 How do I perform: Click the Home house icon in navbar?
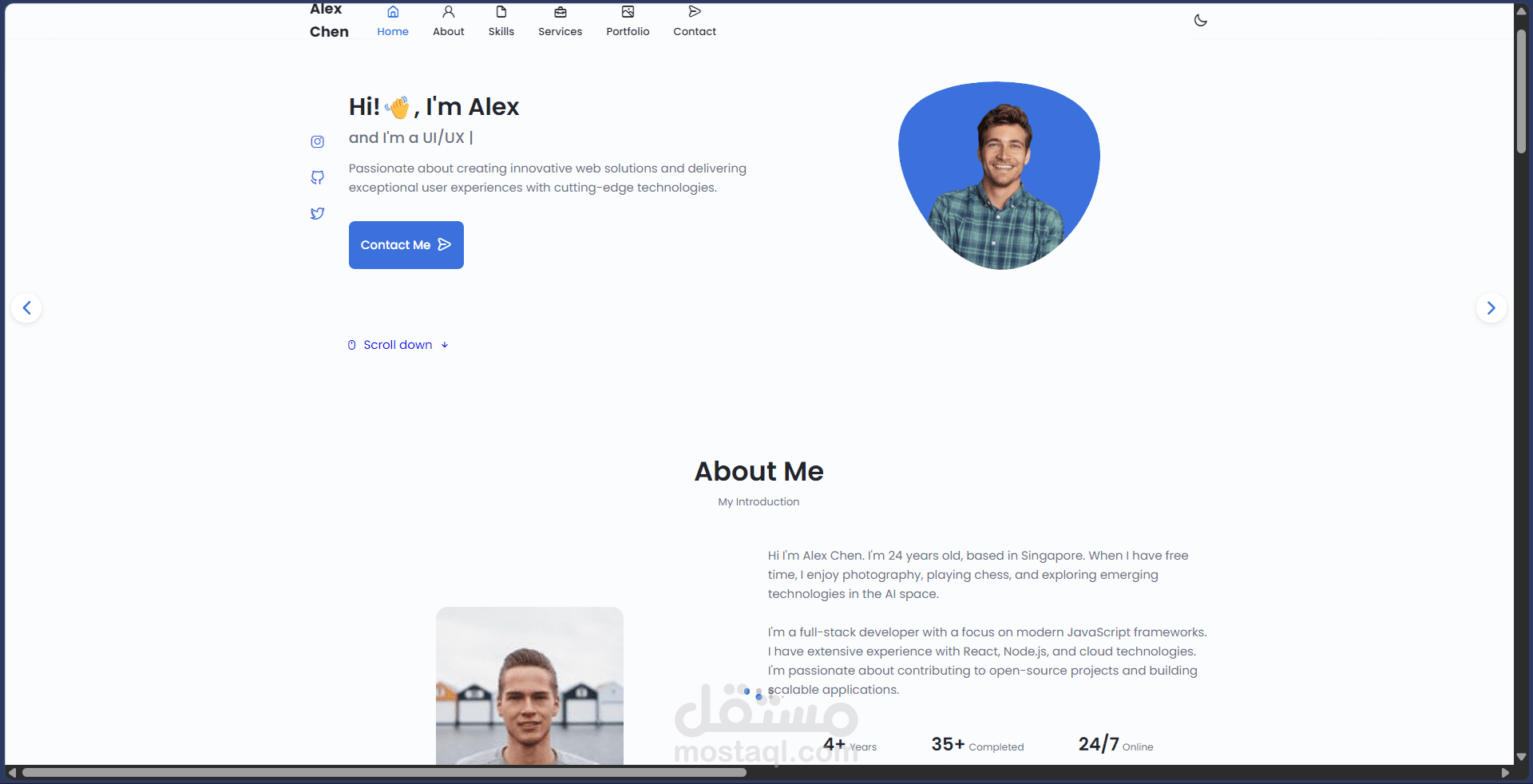pyautogui.click(x=393, y=12)
